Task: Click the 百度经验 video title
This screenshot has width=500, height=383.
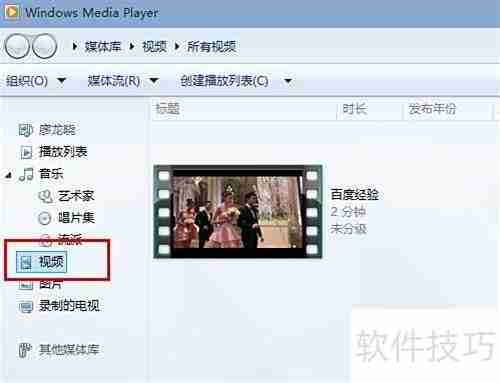Action: pos(355,194)
